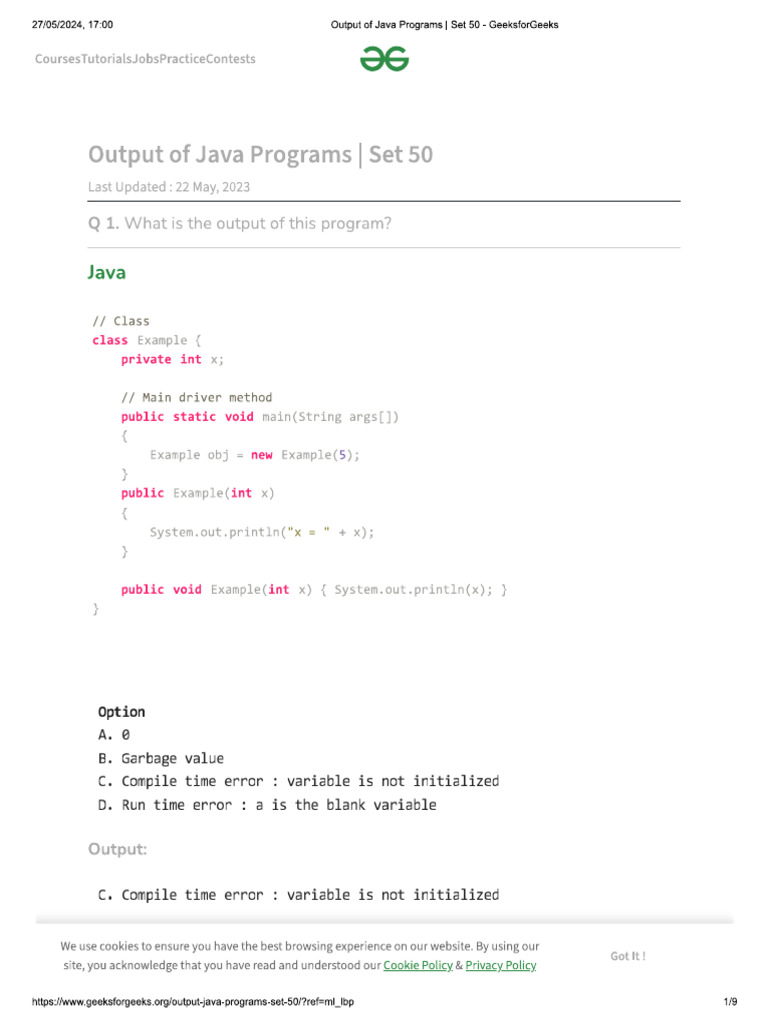Screen dimensions: 768x1024
Task: Click the Q 1 question text
Action: [x=240, y=223]
